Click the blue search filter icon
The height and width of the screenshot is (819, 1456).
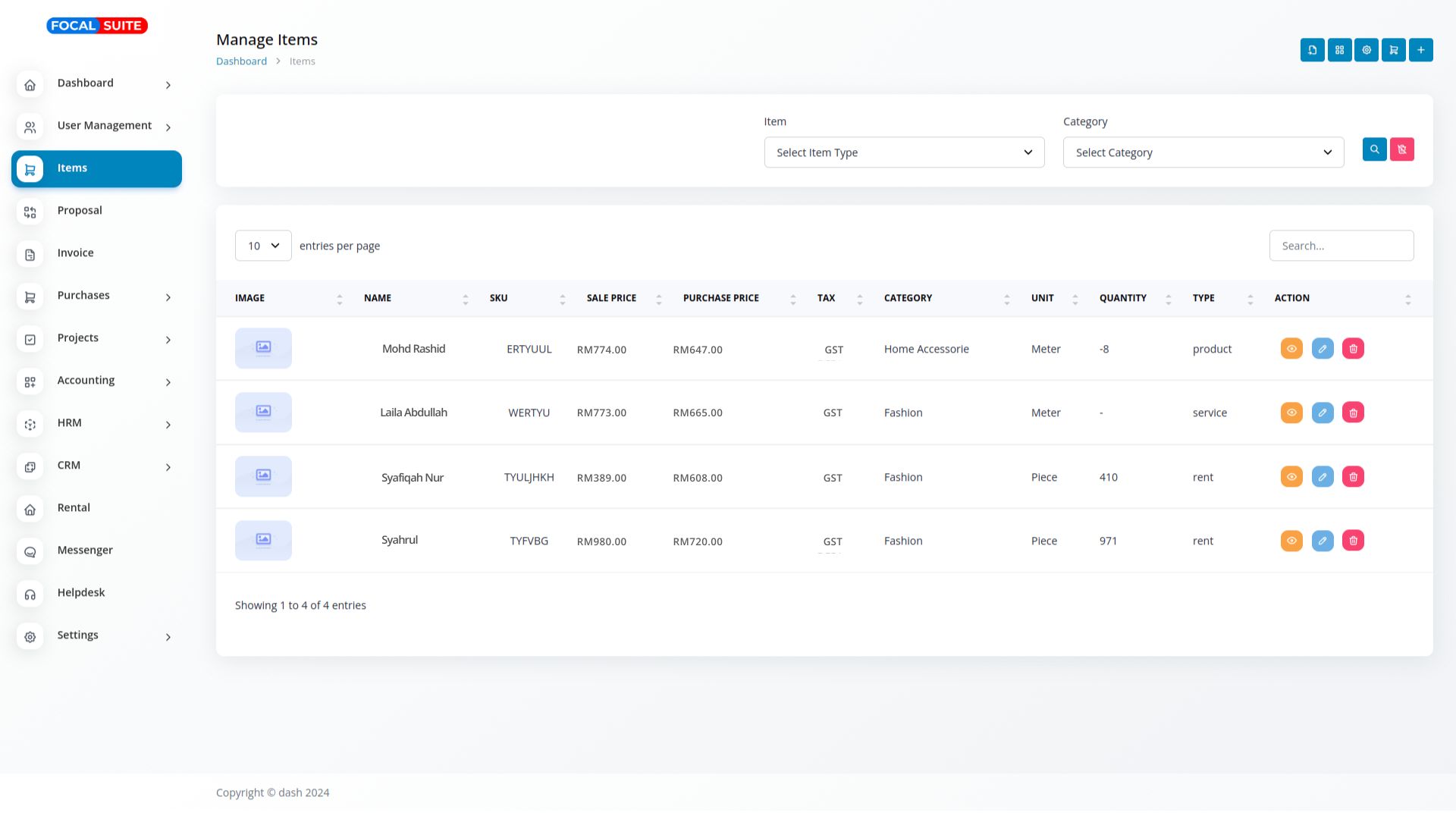[1374, 149]
